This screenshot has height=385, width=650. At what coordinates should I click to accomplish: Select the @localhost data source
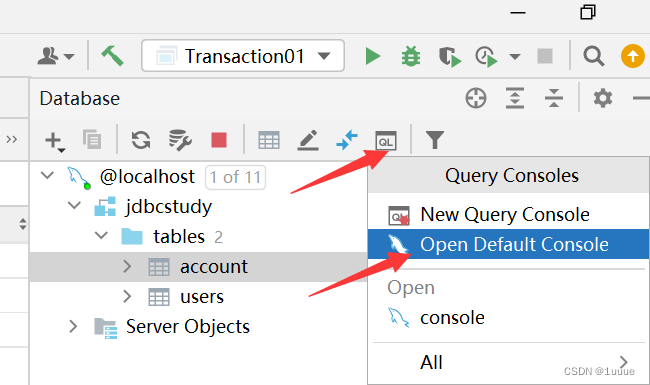(x=147, y=177)
